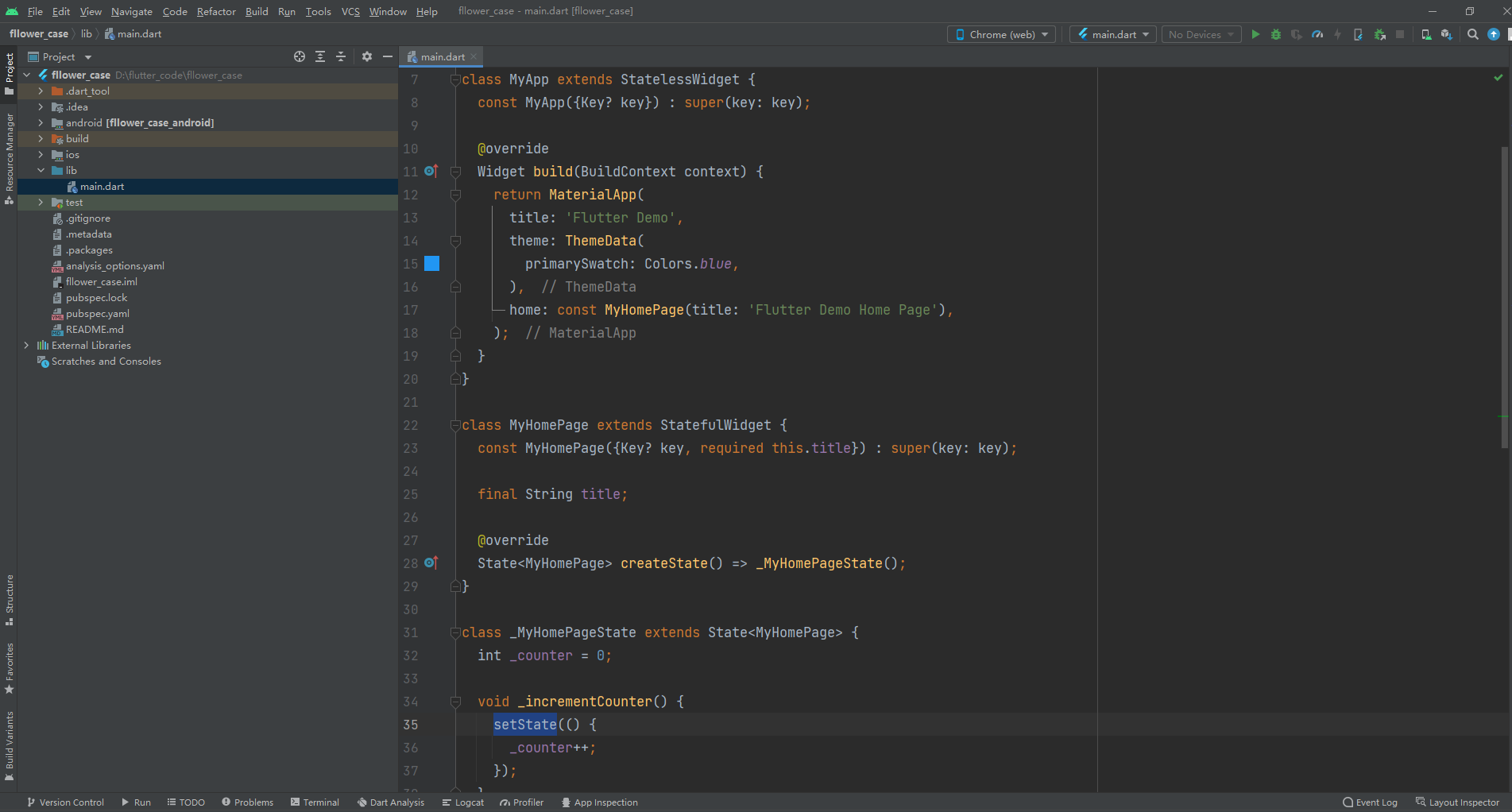Open the Logcat tool window
This screenshot has height=812, width=1512.
pos(463,802)
